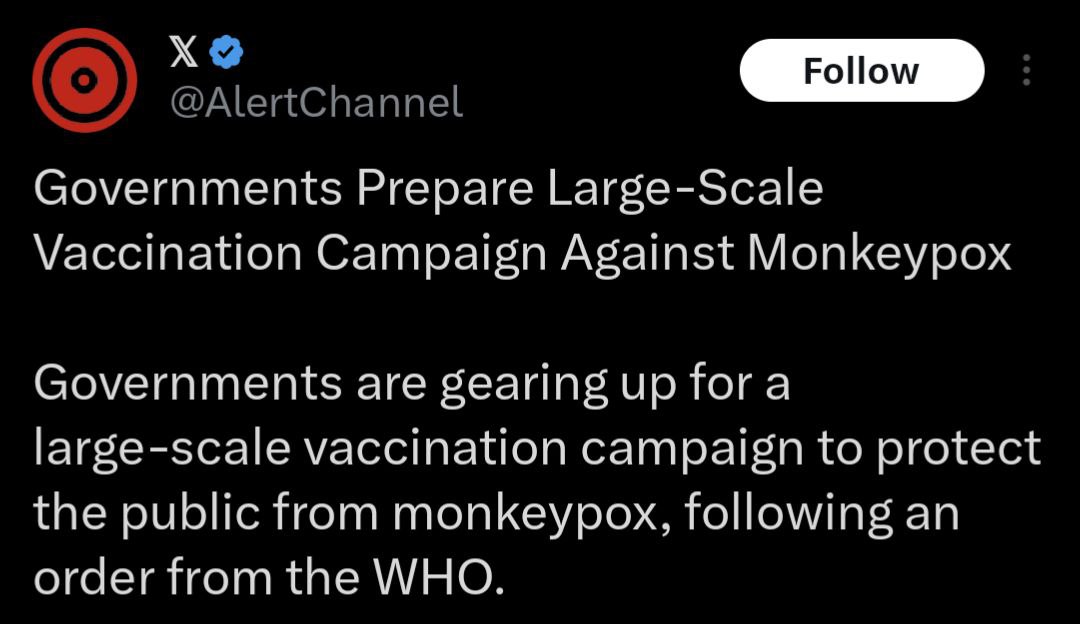Viewport: 1080px width, 624px height.
Task: Open the @AlertChannel handle link
Action: coord(316,103)
